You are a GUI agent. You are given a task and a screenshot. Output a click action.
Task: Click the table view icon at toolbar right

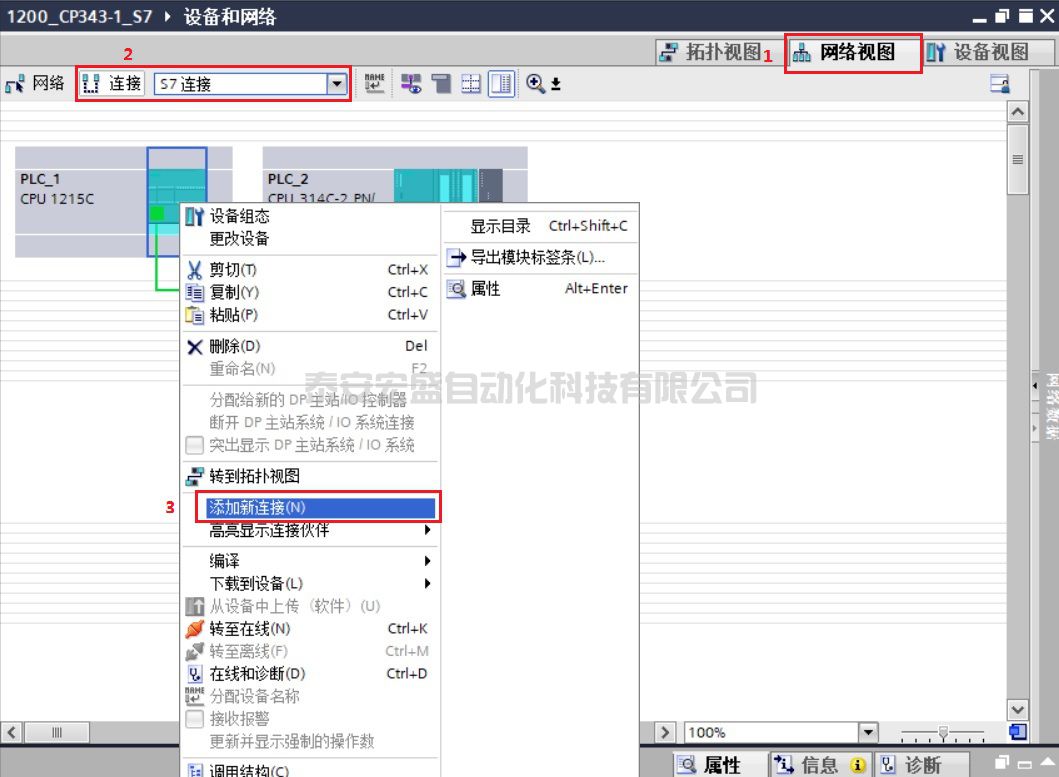click(x=999, y=84)
